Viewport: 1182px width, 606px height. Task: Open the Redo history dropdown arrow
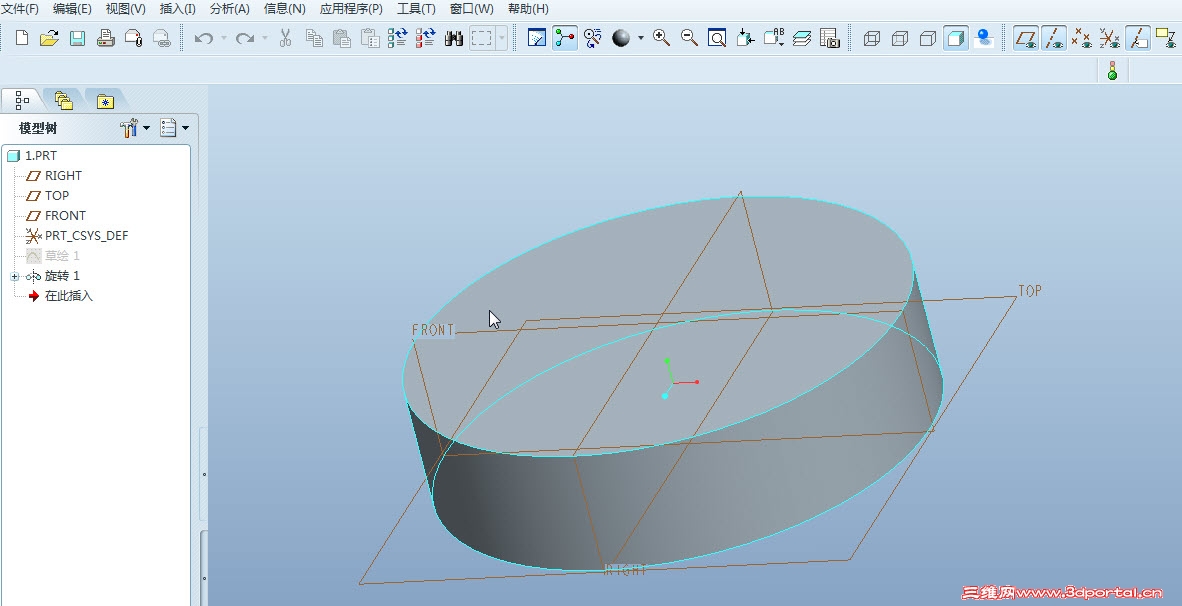(265, 38)
